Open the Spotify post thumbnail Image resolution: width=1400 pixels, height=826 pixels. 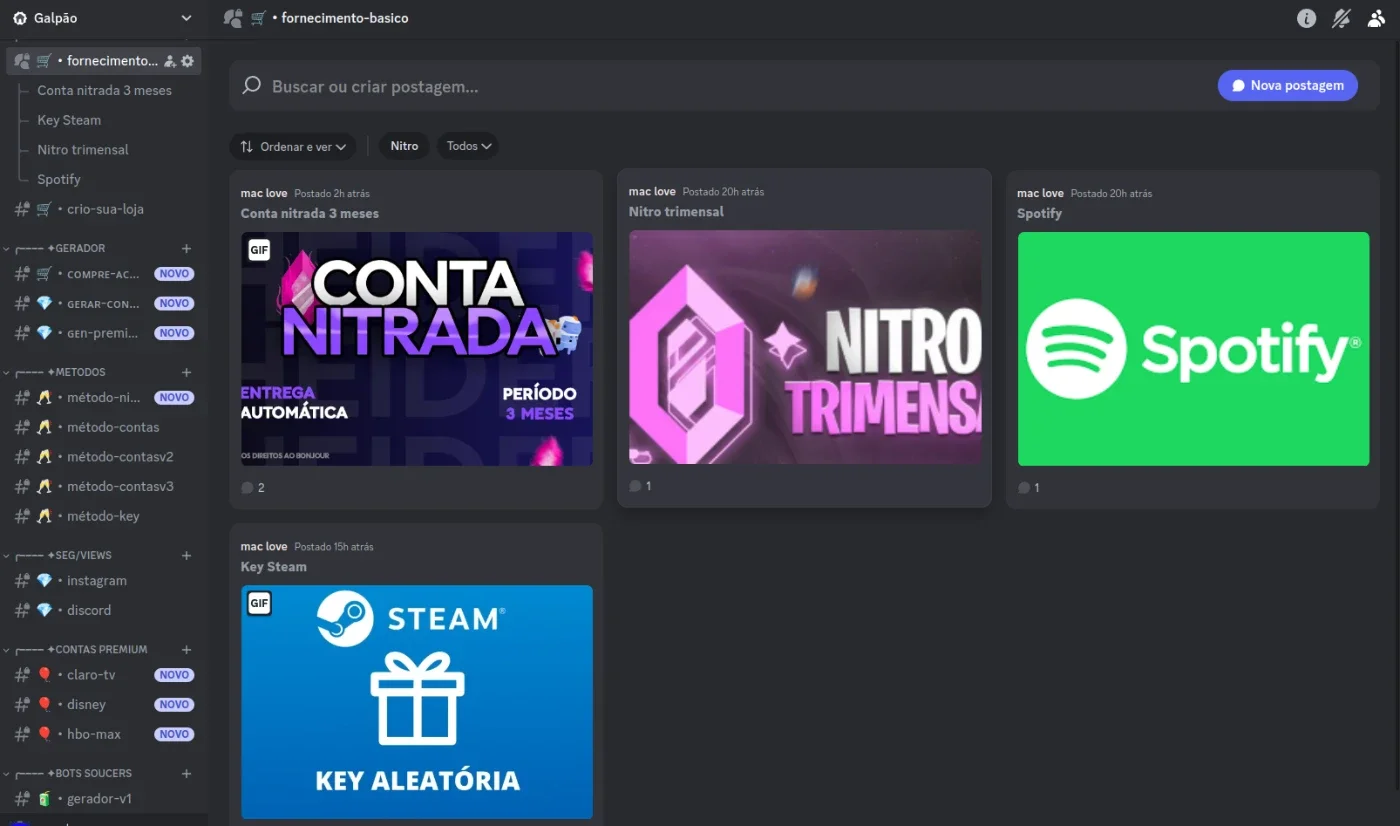pyautogui.click(x=1193, y=349)
